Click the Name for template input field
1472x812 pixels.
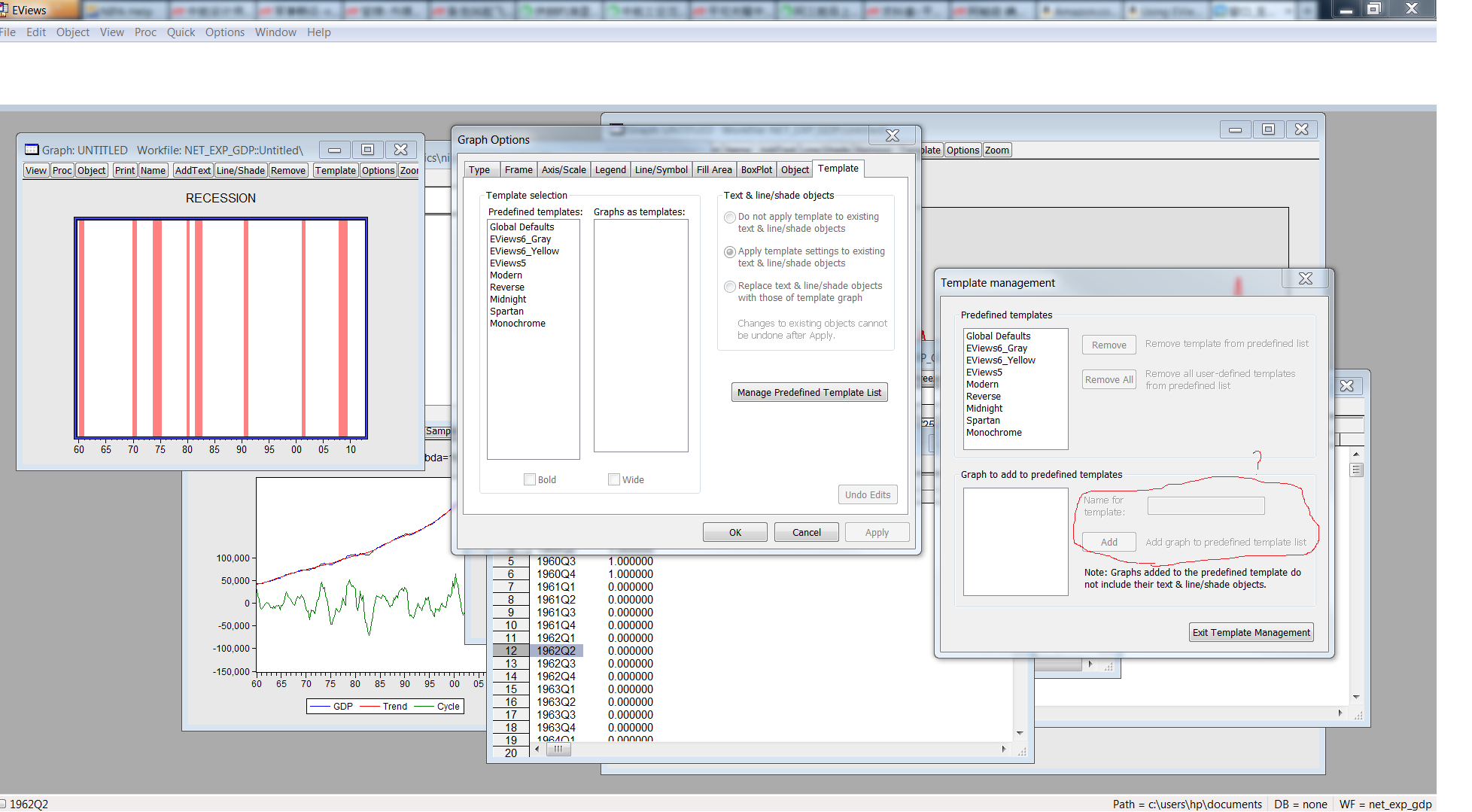pyautogui.click(x=1206, y=506)
